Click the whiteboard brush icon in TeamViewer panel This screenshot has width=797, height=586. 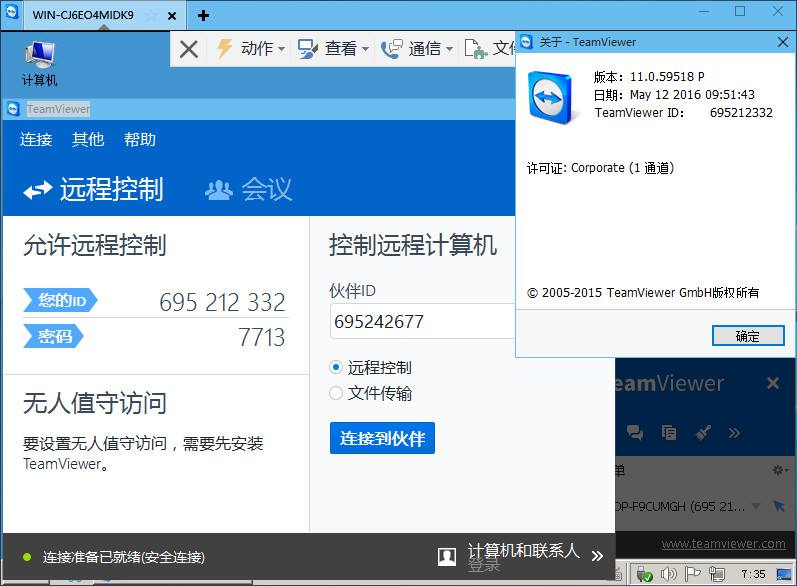pos(703,433)
